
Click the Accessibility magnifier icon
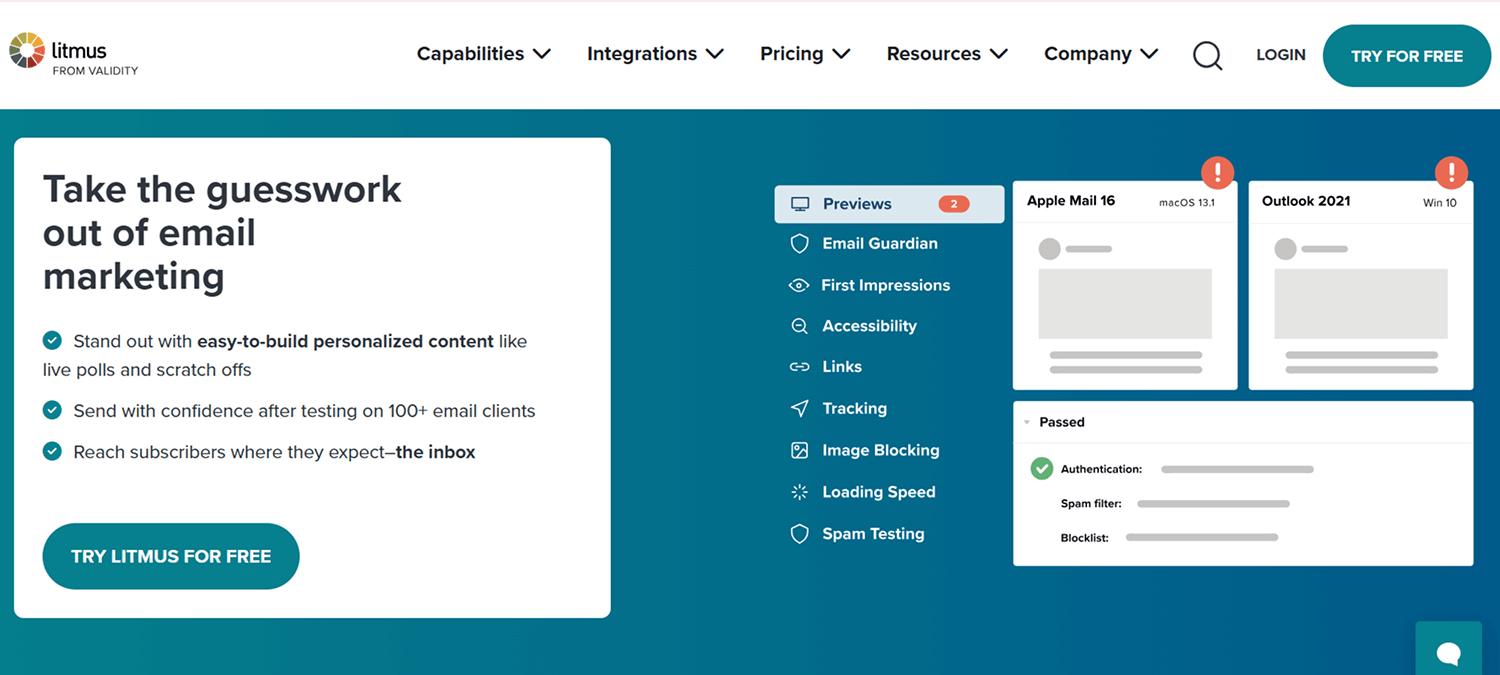pos(799,326)
